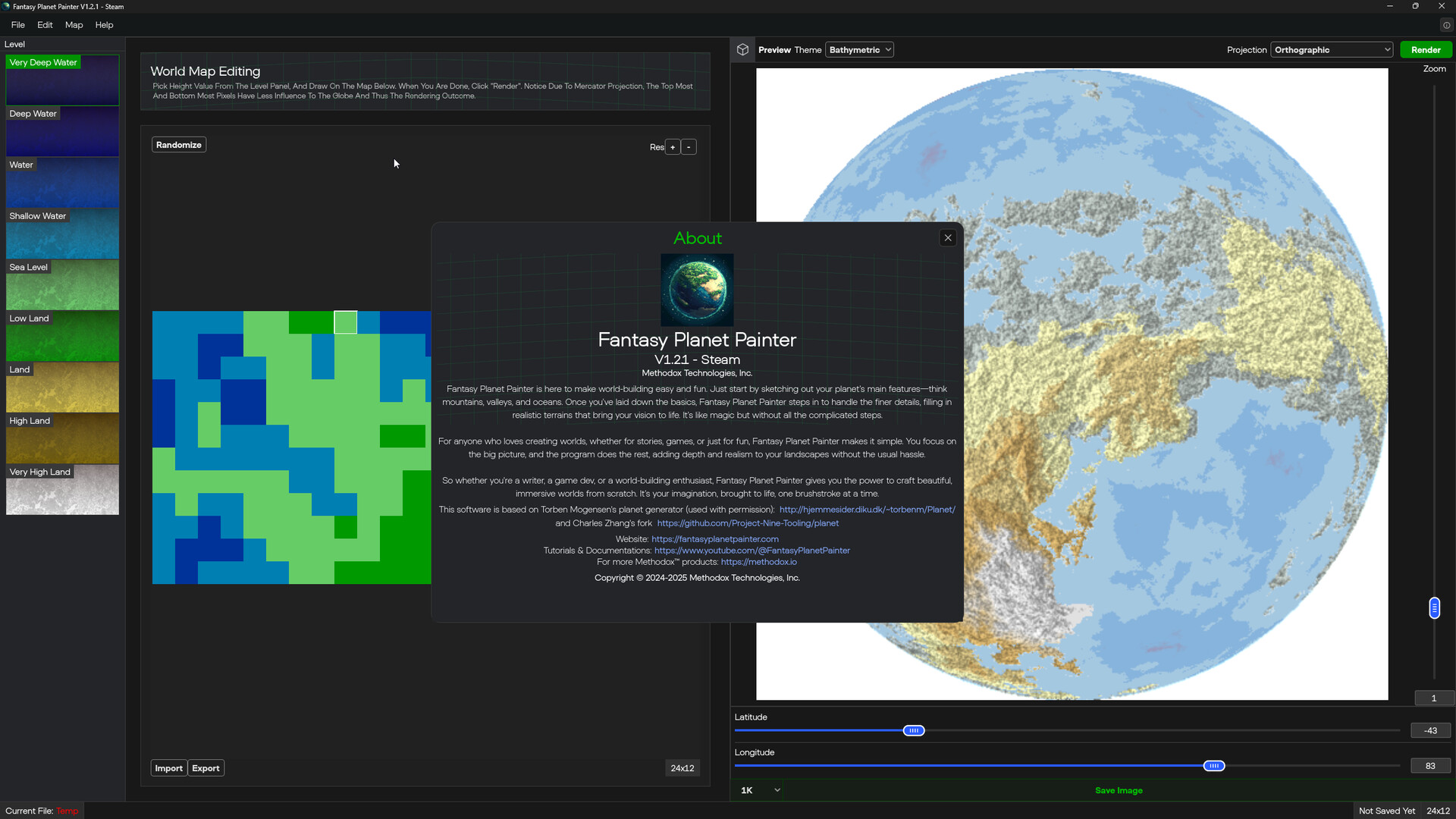Viewport: 1456px width, 819px height.
Task: Click the Render button
Action: 1426,49
